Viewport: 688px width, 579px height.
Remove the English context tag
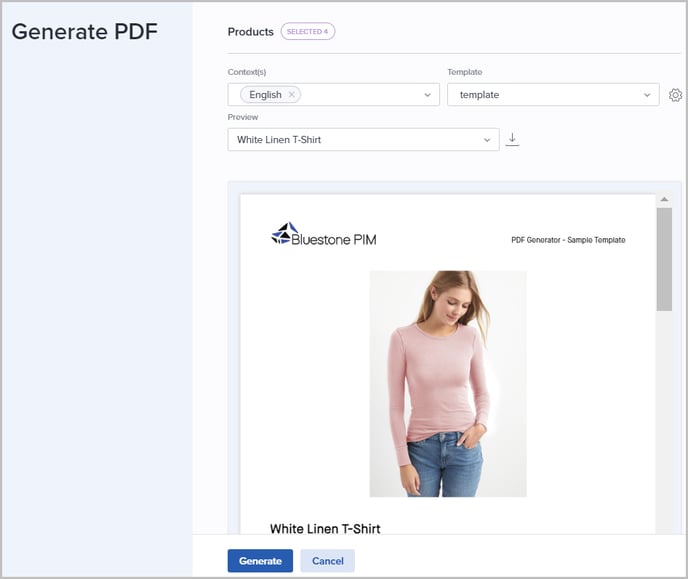291,95
